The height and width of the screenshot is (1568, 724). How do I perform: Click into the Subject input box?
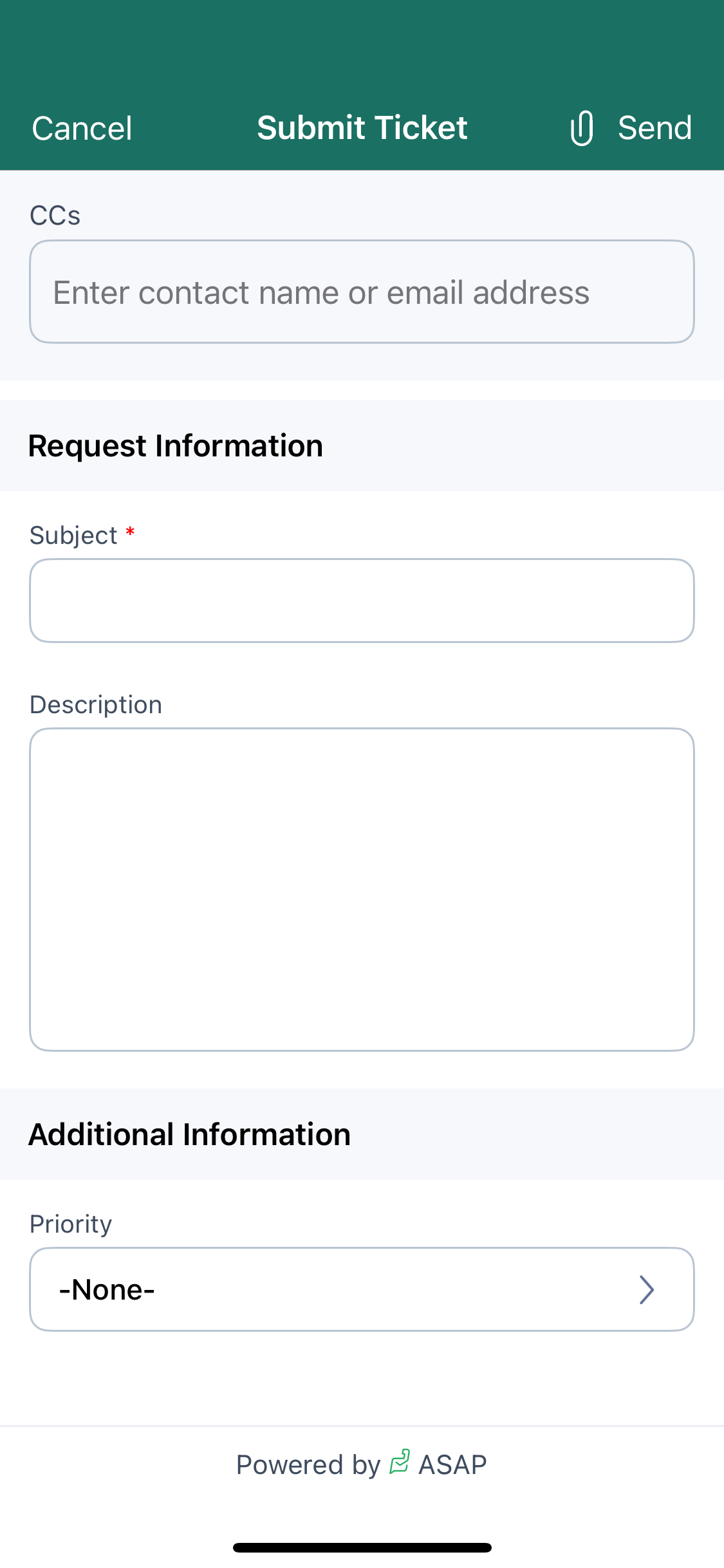pyautogui.click(x=362, y=601)
